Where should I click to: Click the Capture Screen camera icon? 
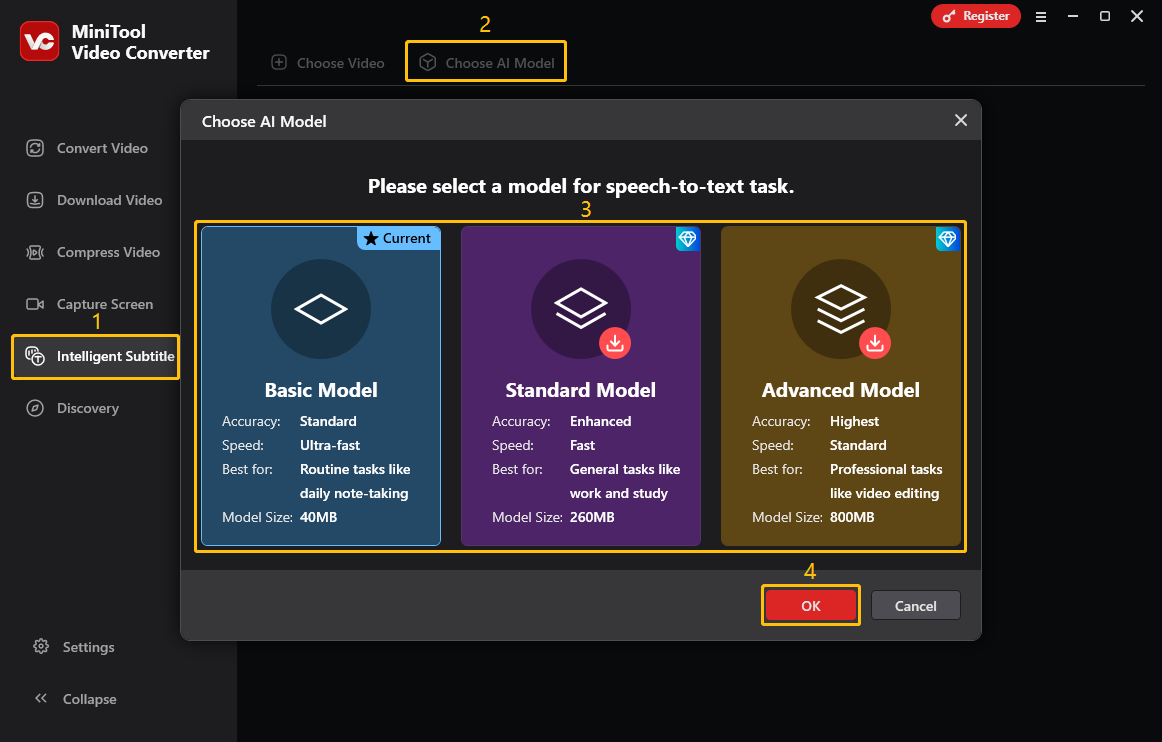tap(35, 304)
